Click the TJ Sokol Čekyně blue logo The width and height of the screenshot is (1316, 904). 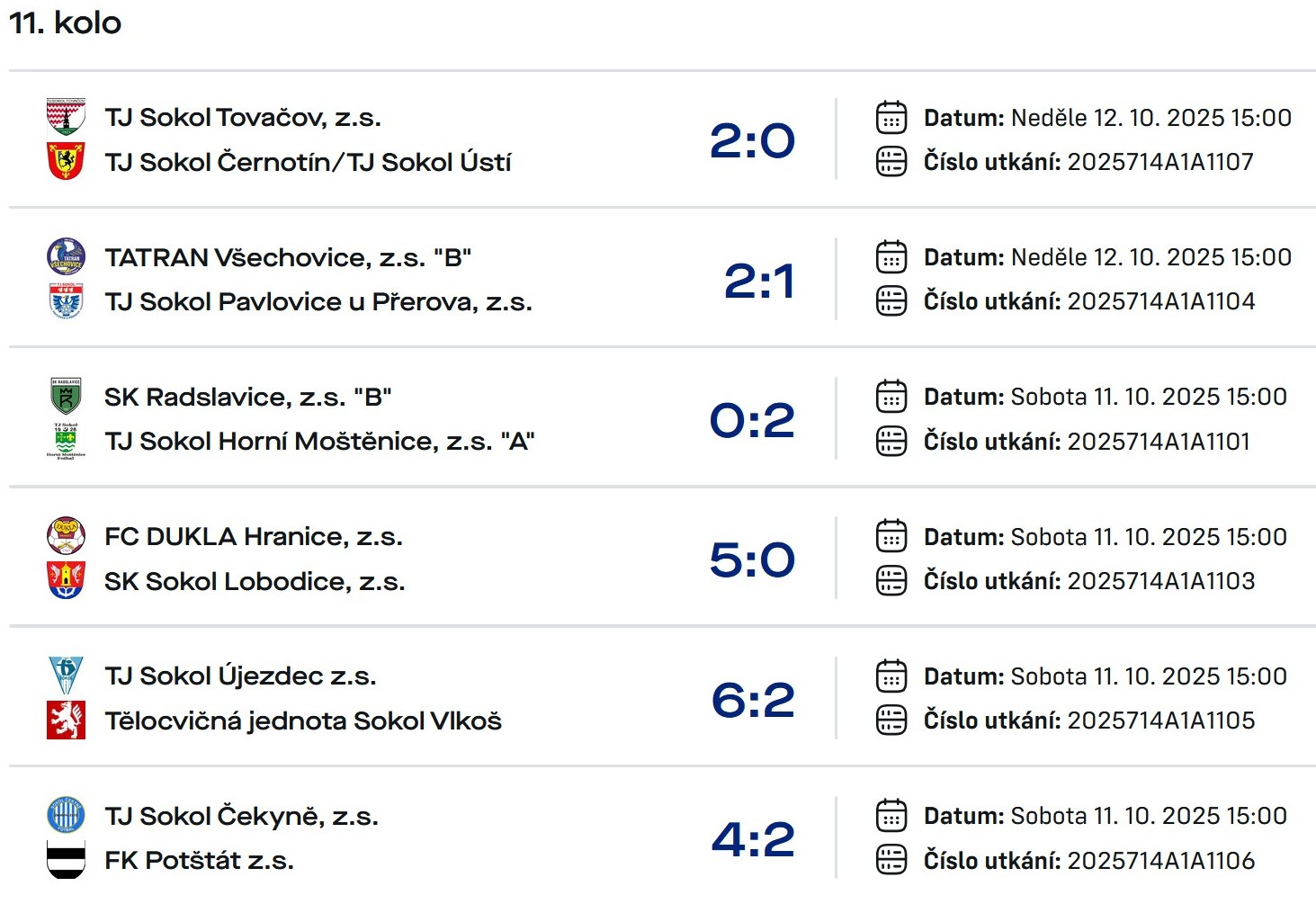click(66, 816)
